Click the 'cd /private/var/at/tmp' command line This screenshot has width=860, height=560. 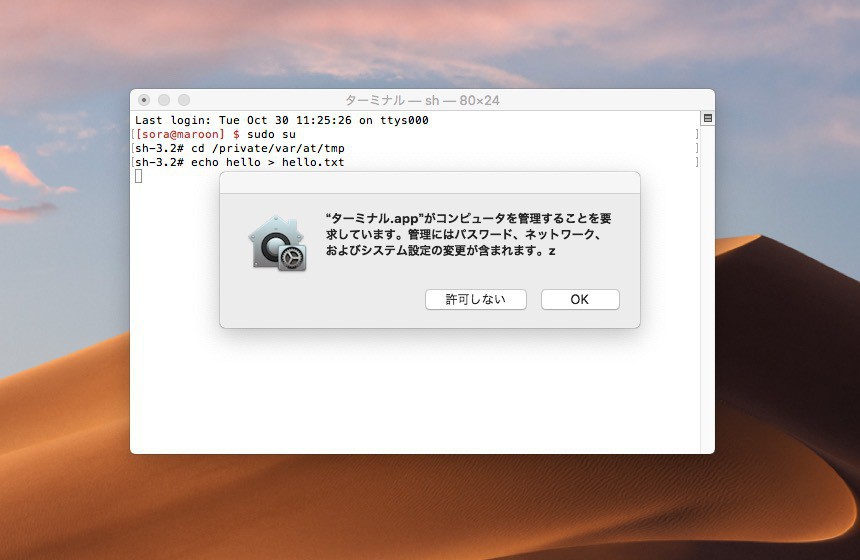pos(240,149)
